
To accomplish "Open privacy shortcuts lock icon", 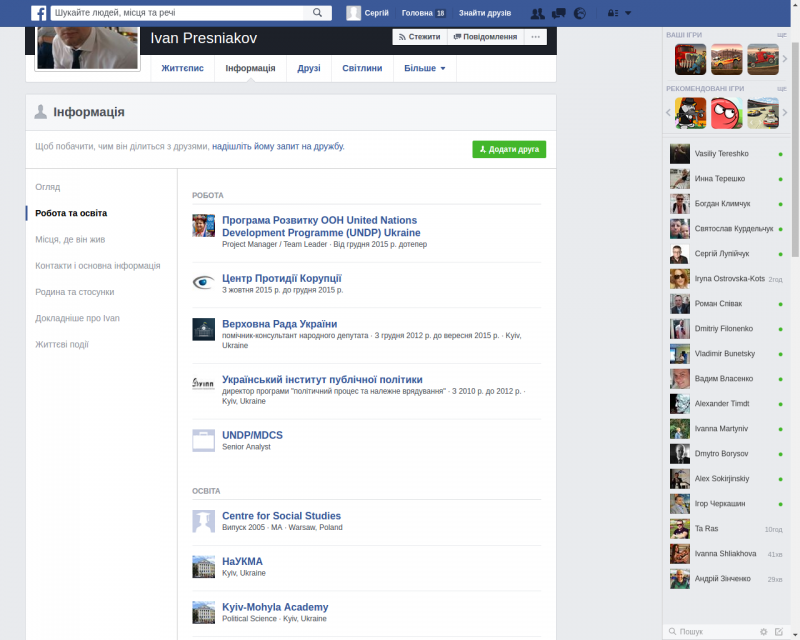I will (613, 13).
